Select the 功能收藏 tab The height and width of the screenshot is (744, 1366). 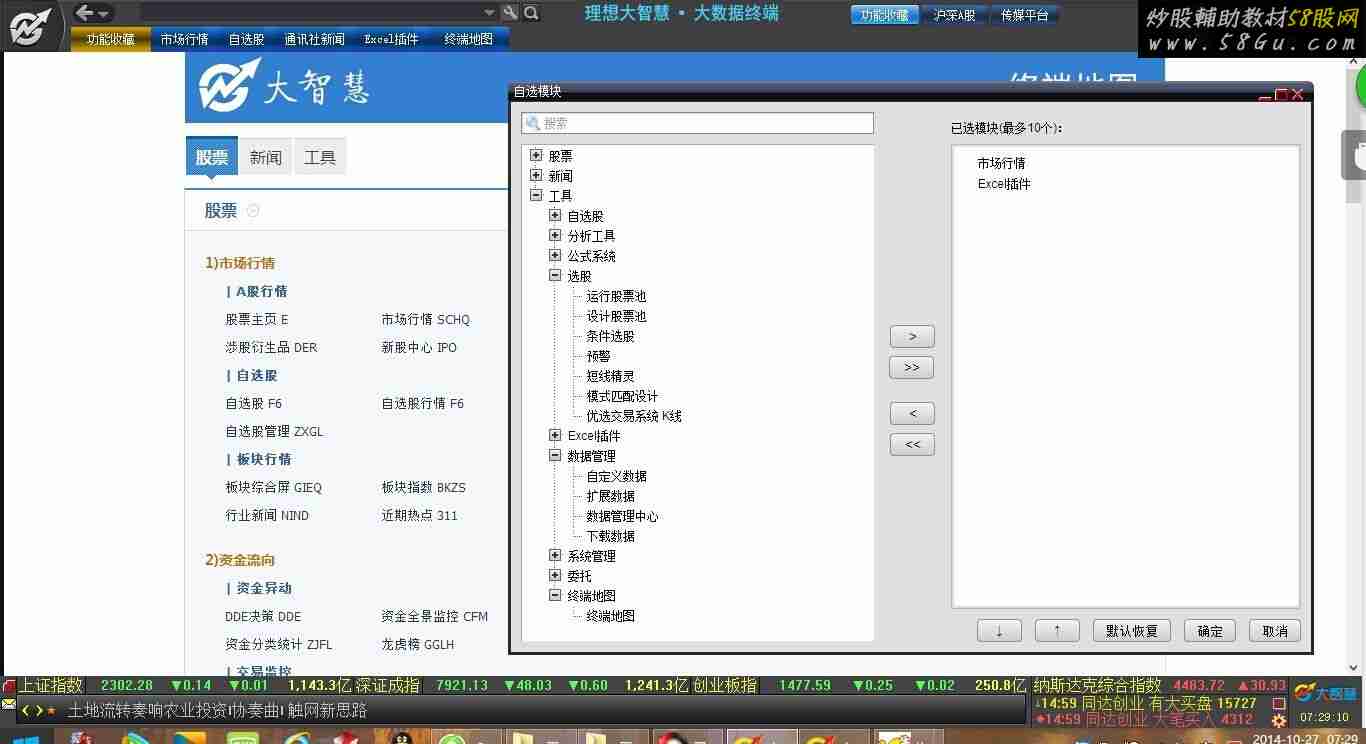(x=111, y=39)
